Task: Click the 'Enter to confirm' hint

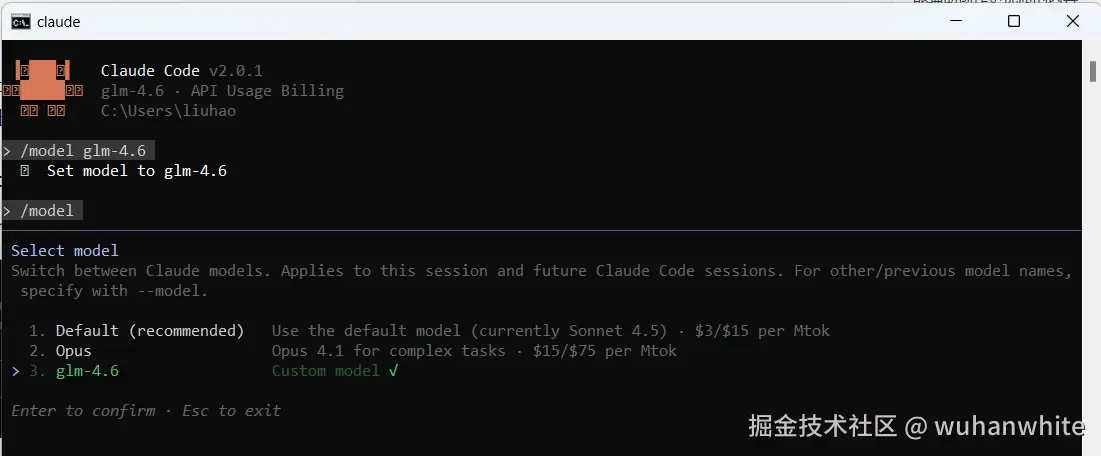Action: coord(83,411)
